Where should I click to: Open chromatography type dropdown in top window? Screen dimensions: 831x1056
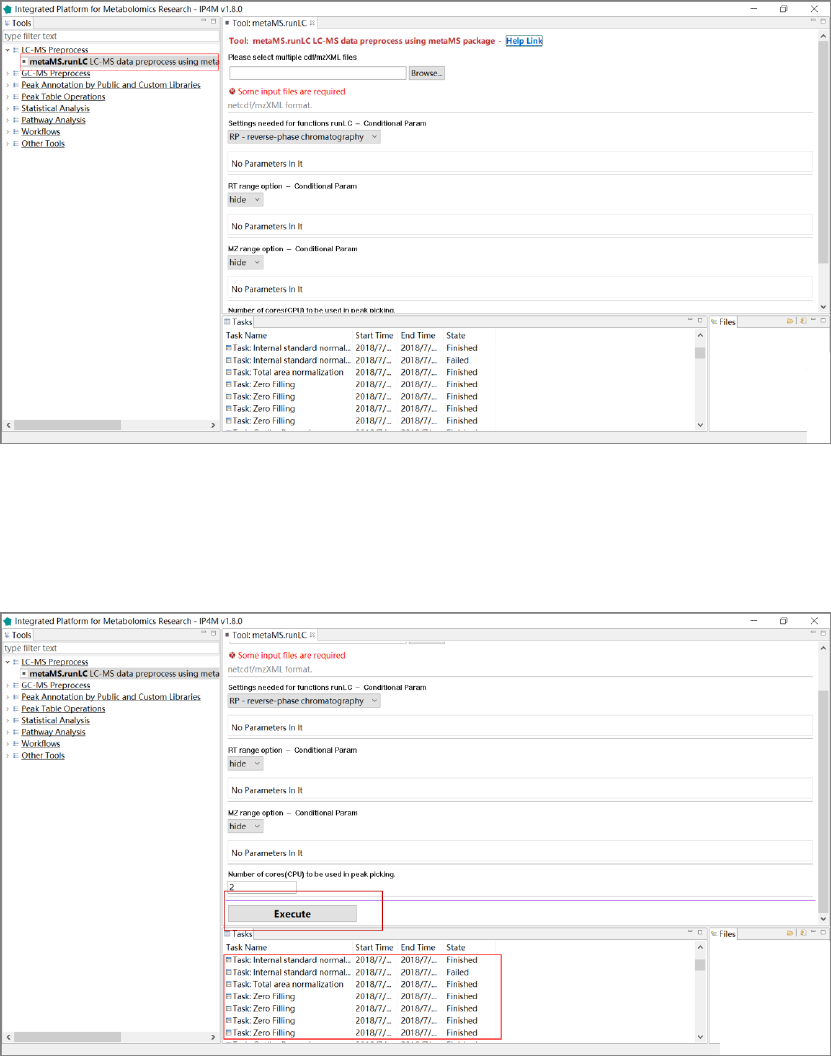pos(304,137)
